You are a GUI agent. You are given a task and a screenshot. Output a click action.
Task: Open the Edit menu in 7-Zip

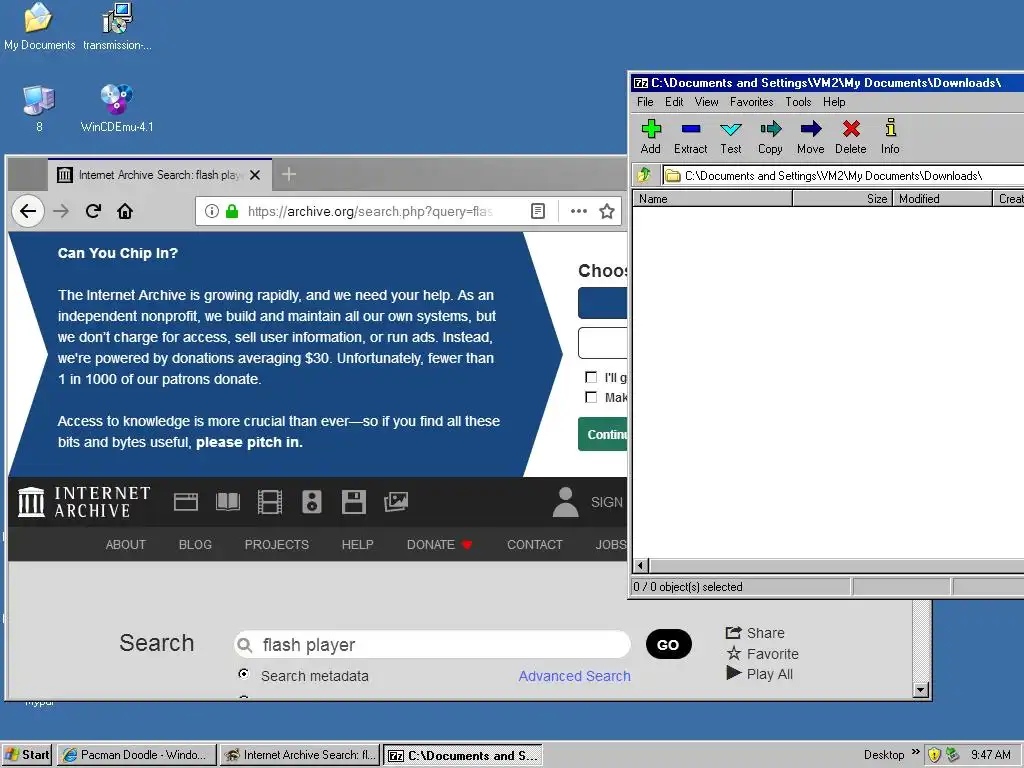click(674, 102)
